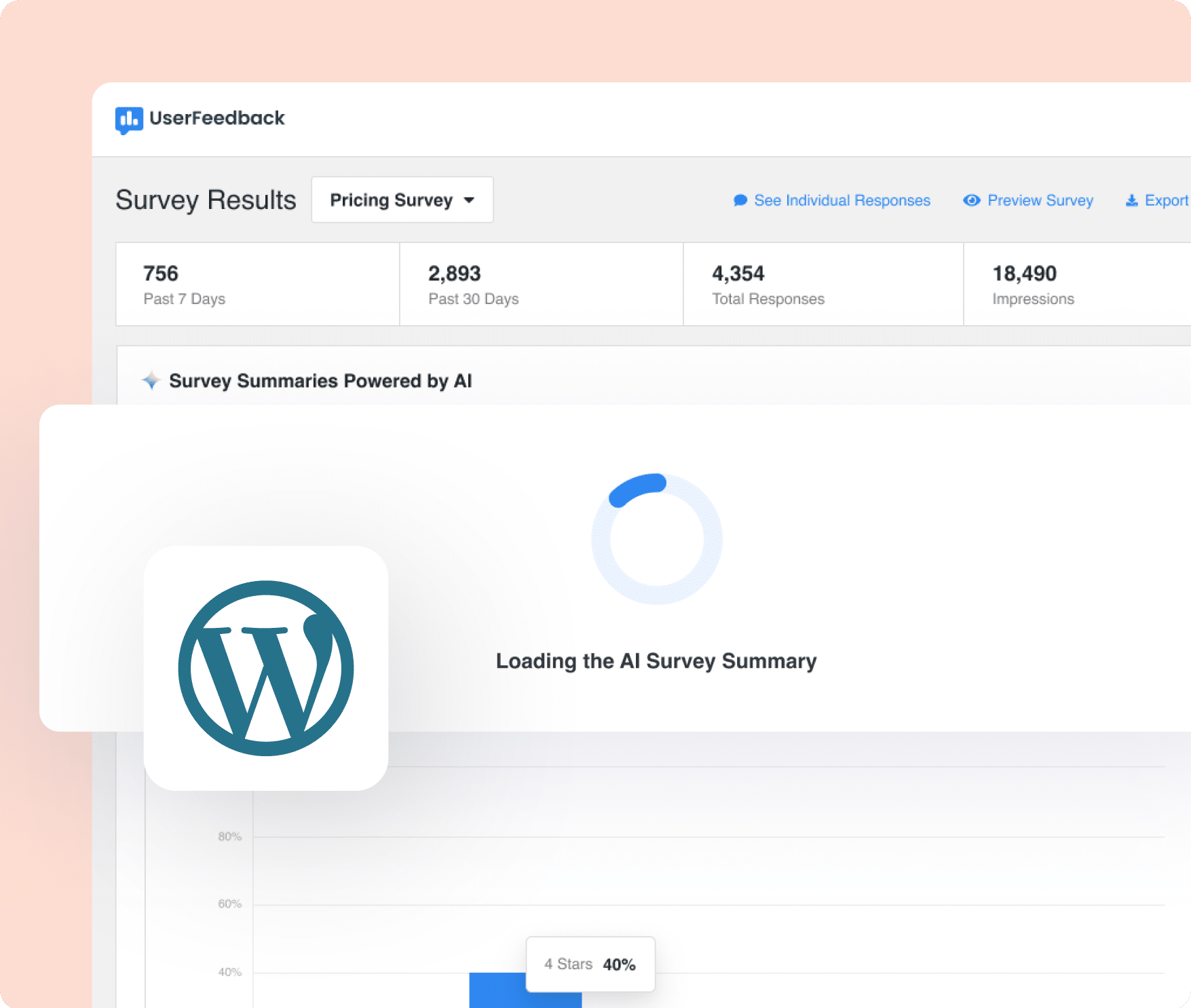Click the AI sparkle icon
1191x1008 pixels.
(151, 380)
